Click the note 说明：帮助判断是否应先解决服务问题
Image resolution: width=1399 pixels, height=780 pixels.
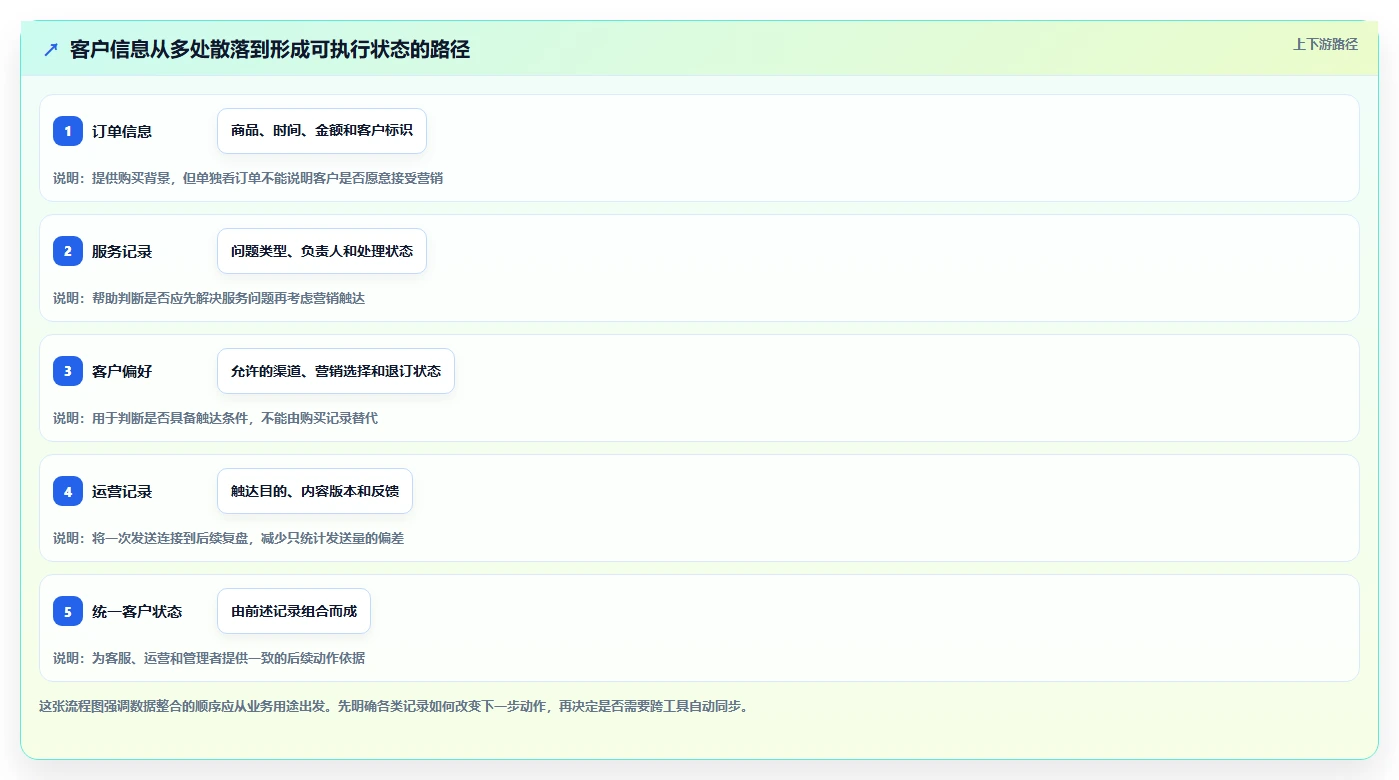(x=209, y=298)
